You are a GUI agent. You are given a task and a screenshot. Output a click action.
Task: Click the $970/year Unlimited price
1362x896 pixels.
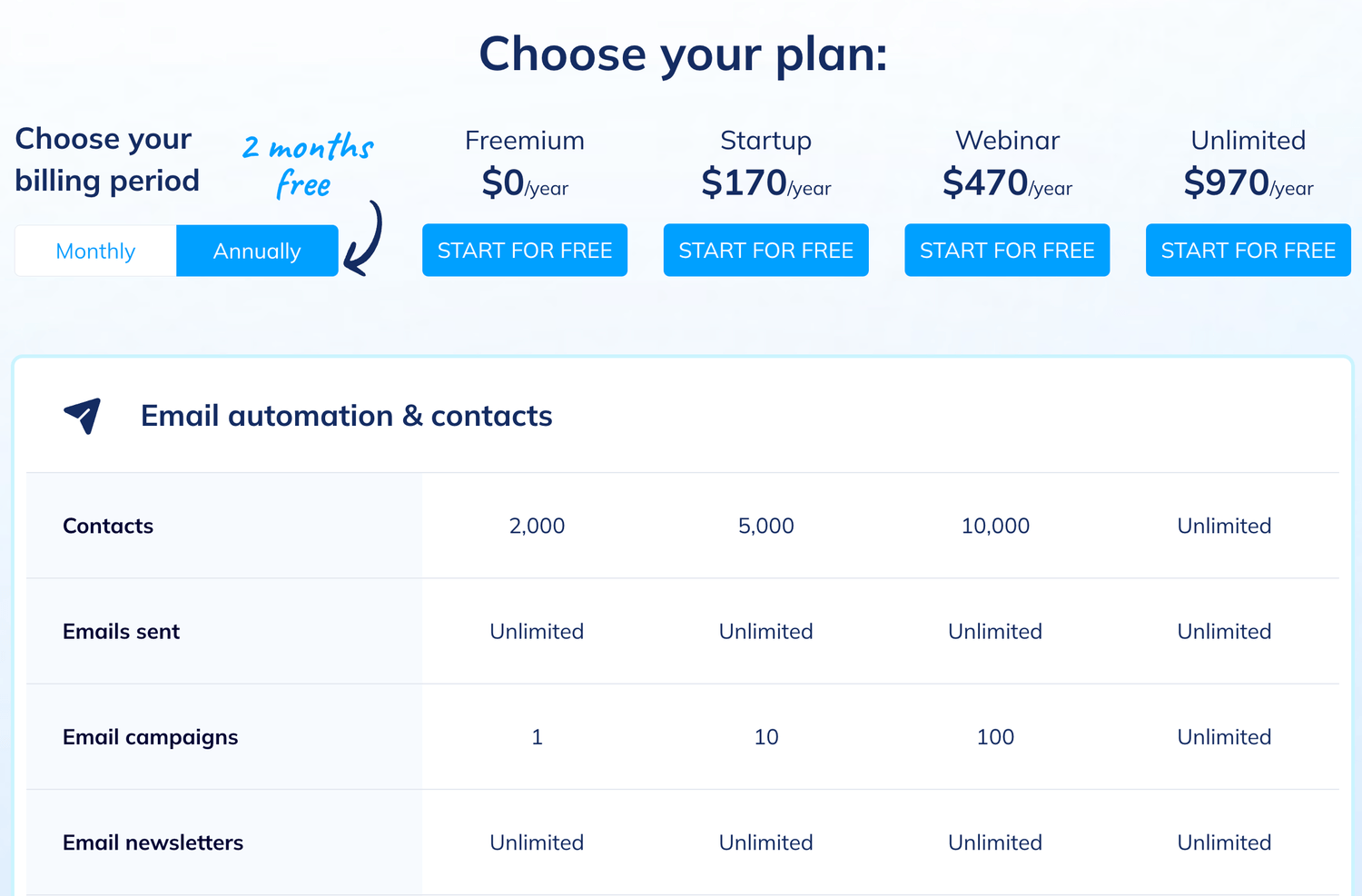coord(1248,182)
